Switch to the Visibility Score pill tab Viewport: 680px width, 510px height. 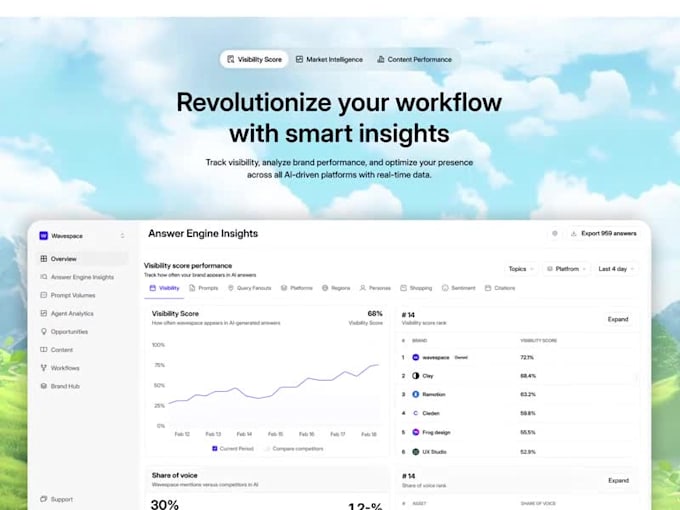254,59
